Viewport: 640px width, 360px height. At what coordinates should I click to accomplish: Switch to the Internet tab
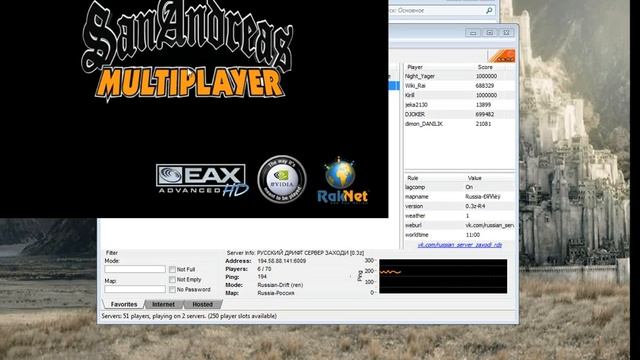coord(163,304)
